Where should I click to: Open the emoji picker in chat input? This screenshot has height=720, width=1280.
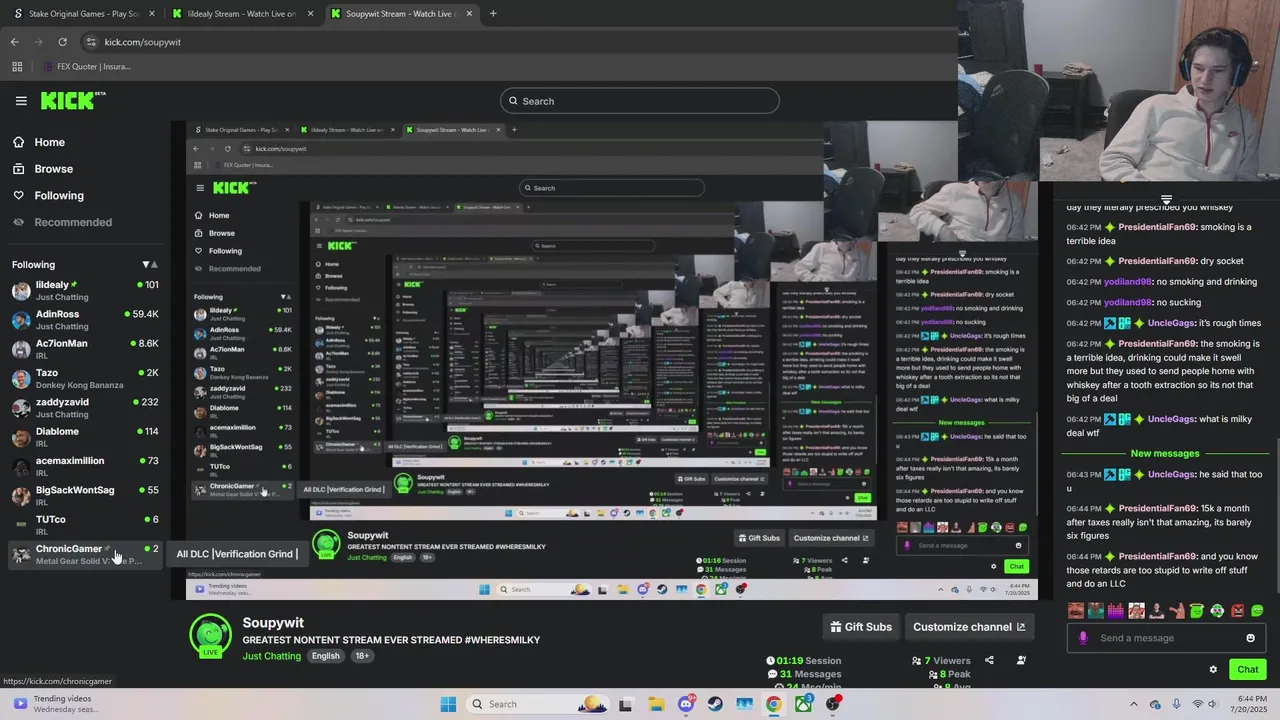point(1250,638)
